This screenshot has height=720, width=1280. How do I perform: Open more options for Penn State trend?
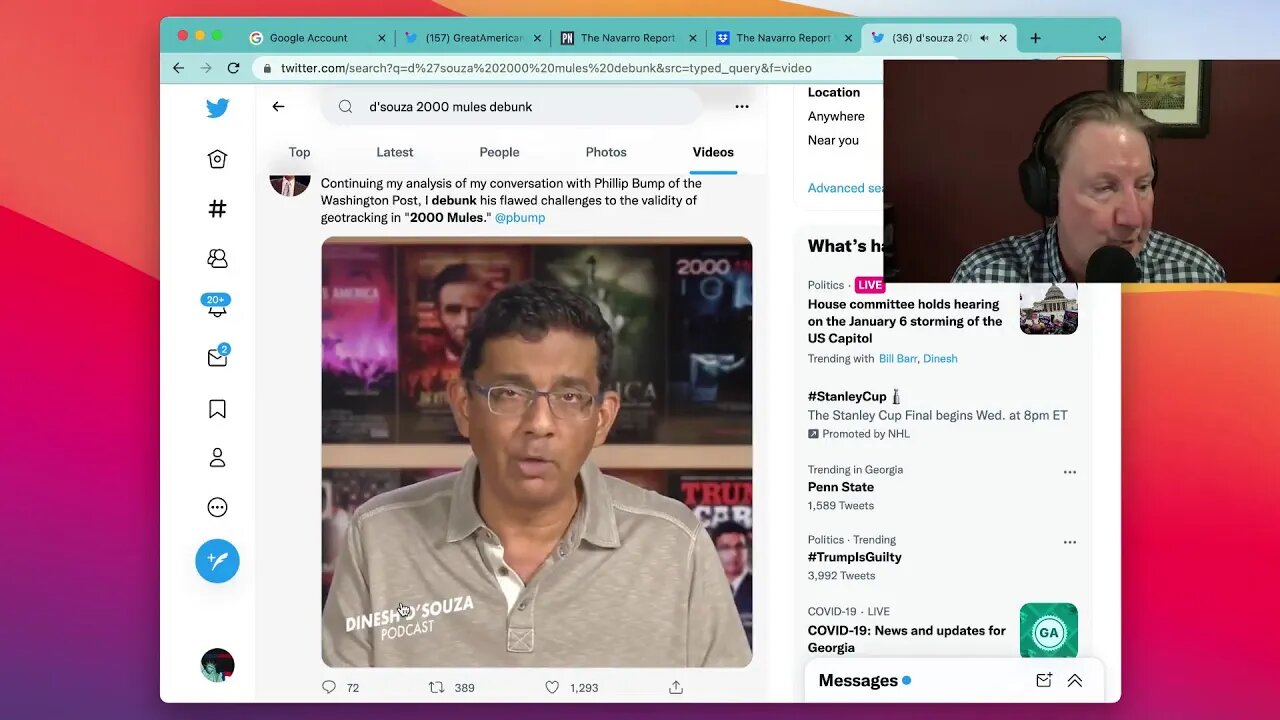(x=1070, y=472)
